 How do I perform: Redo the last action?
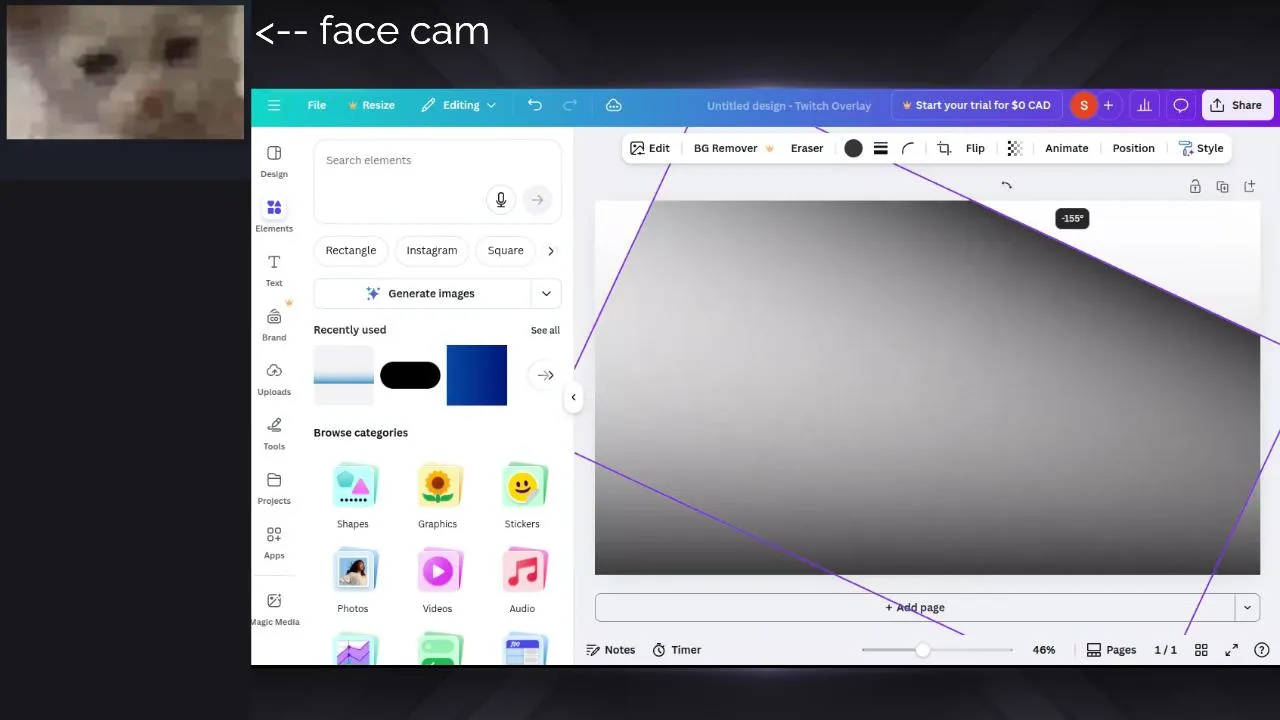coord(570,105)
